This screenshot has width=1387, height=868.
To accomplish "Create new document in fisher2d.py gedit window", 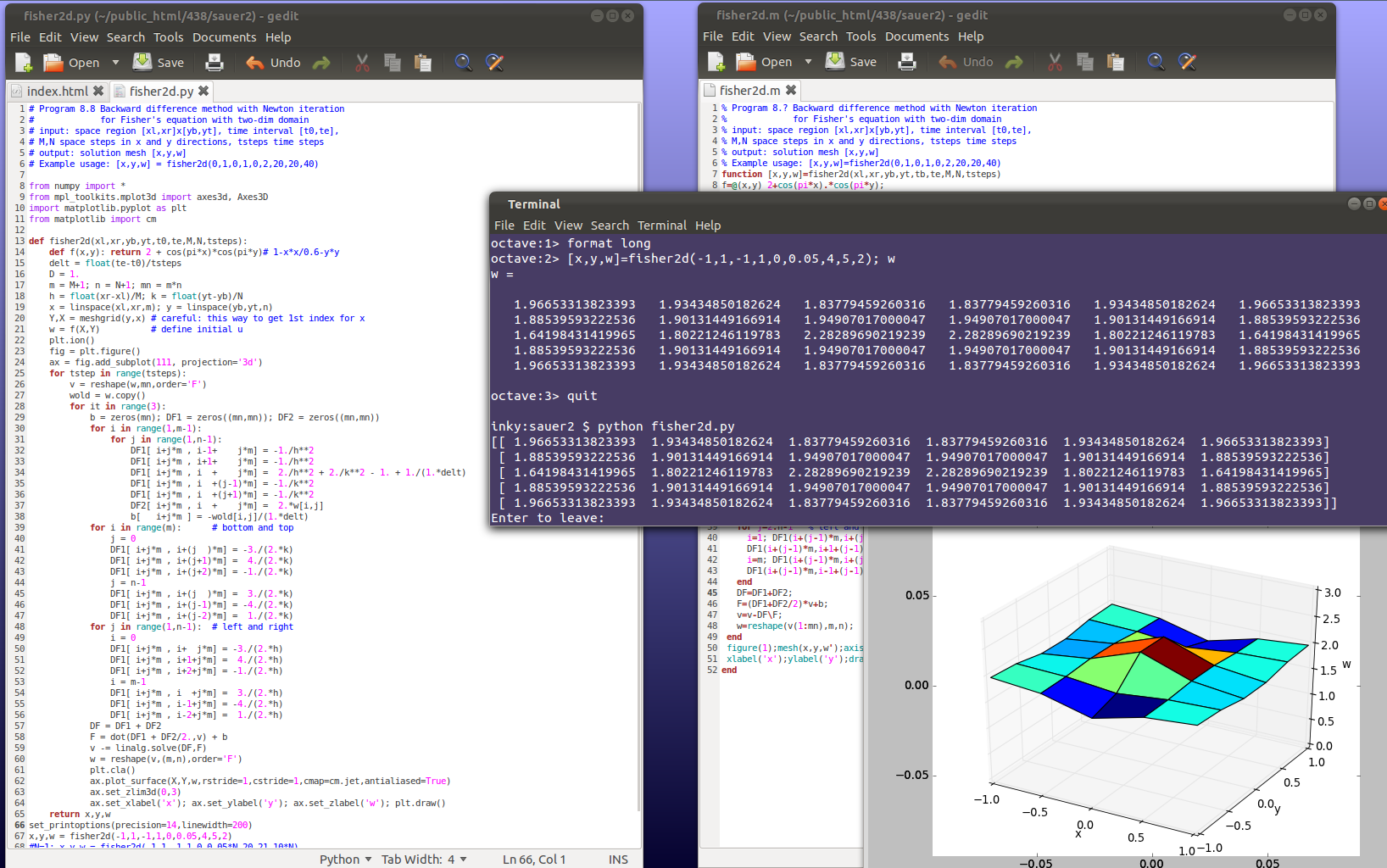I will (x=24, y=63).
